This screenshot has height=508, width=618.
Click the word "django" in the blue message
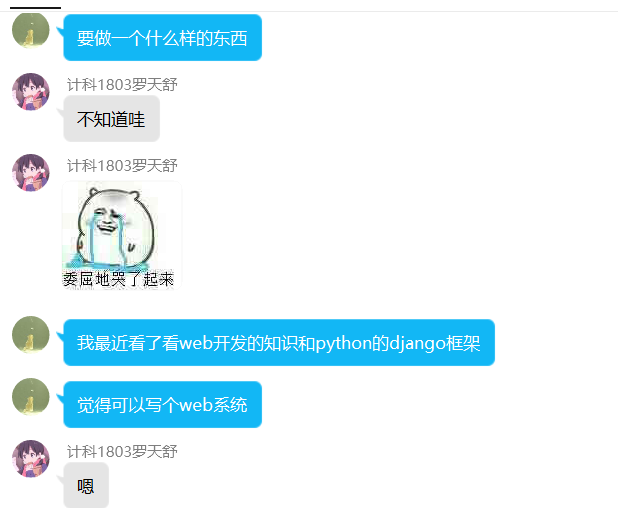417,343
